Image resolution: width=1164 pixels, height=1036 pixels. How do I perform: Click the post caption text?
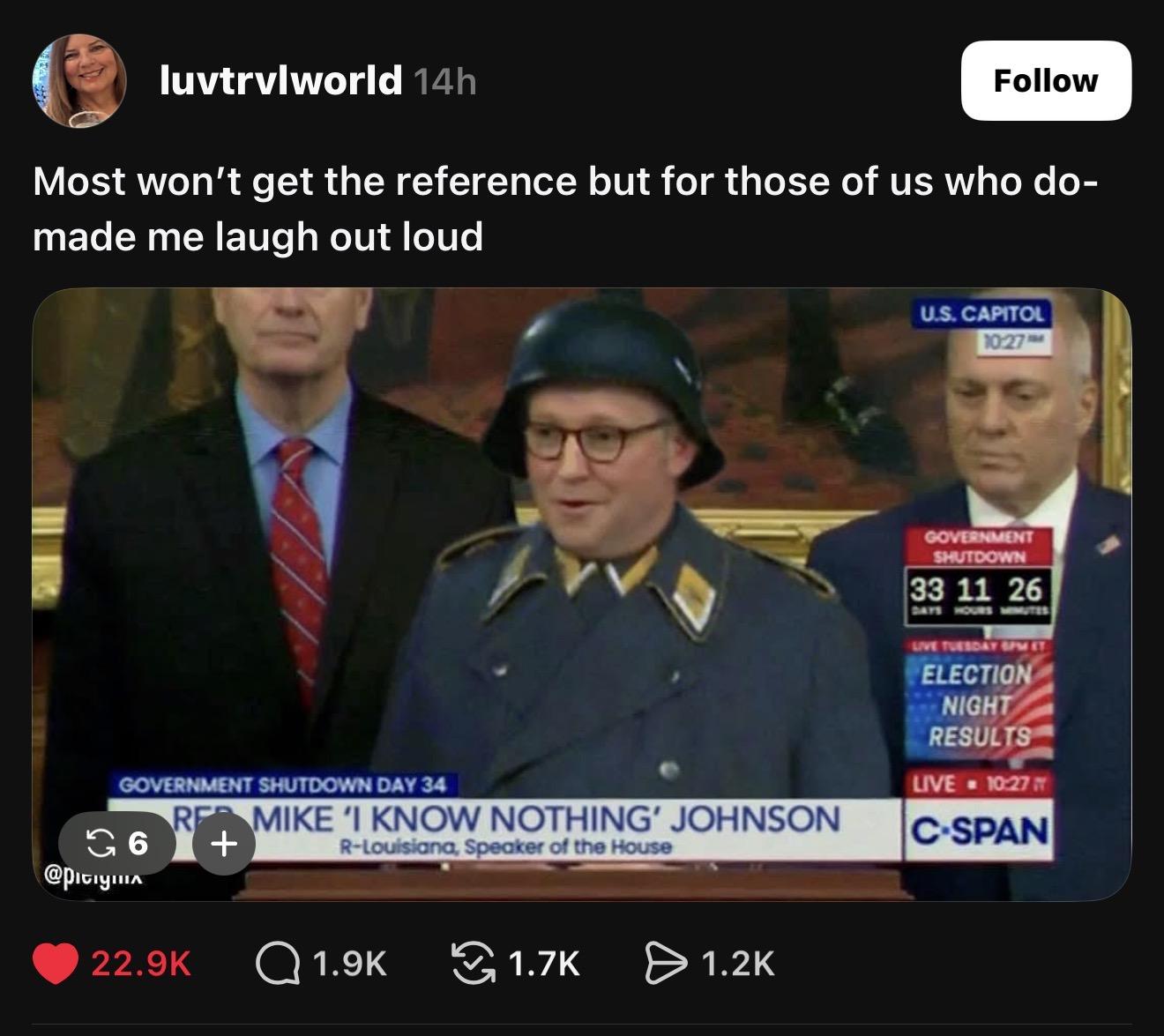click(564, 209)
